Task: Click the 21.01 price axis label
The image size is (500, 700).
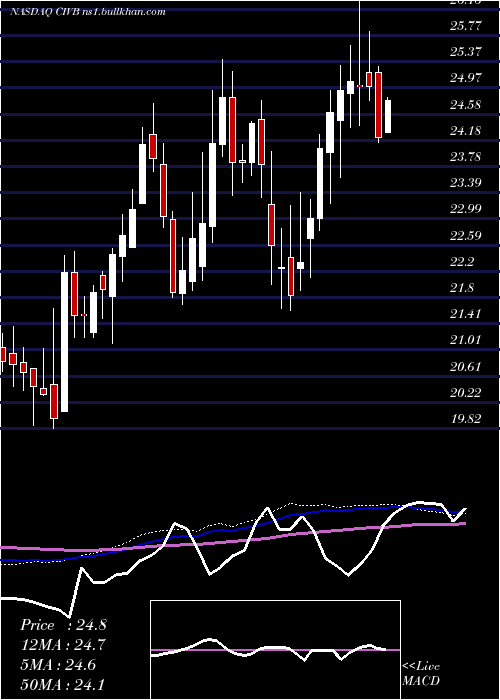Action: tap(466, 340)
